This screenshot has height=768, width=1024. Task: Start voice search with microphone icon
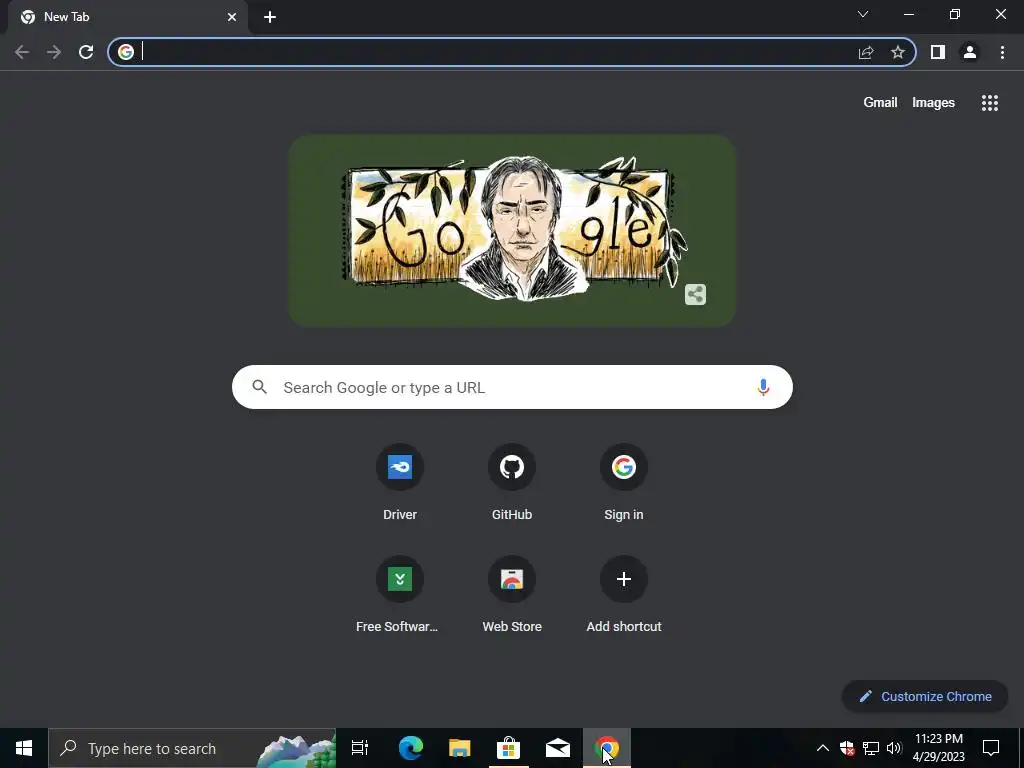click(x=763, y=387)
